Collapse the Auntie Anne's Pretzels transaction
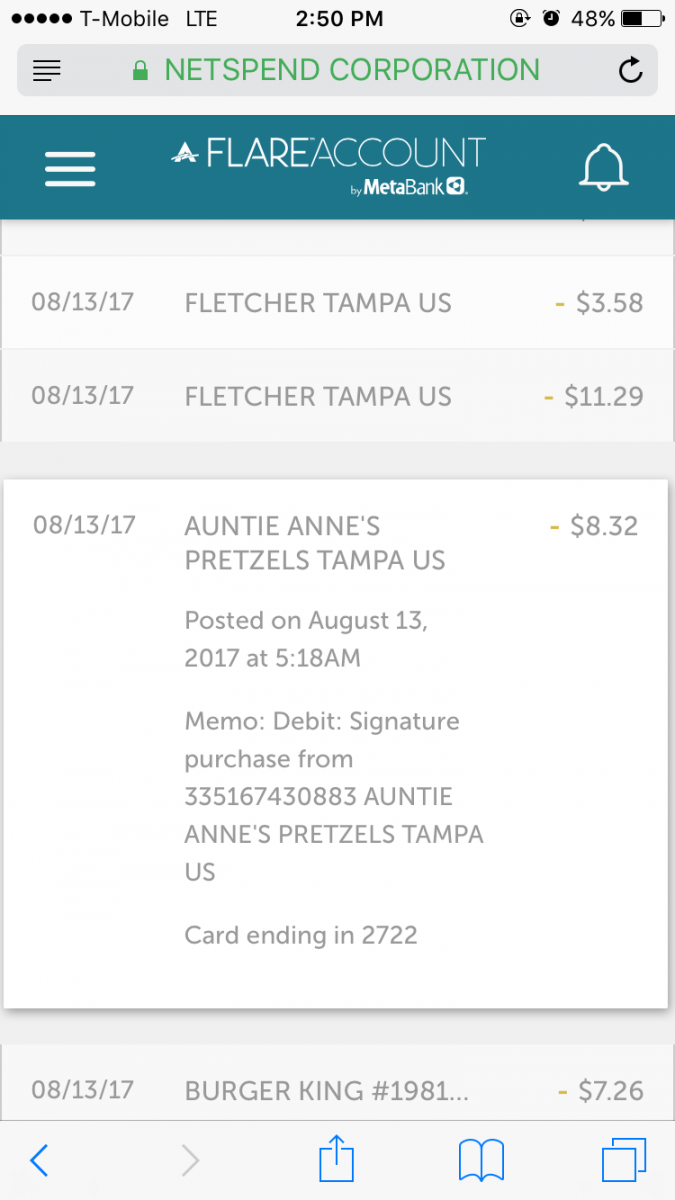 (315, 542)
